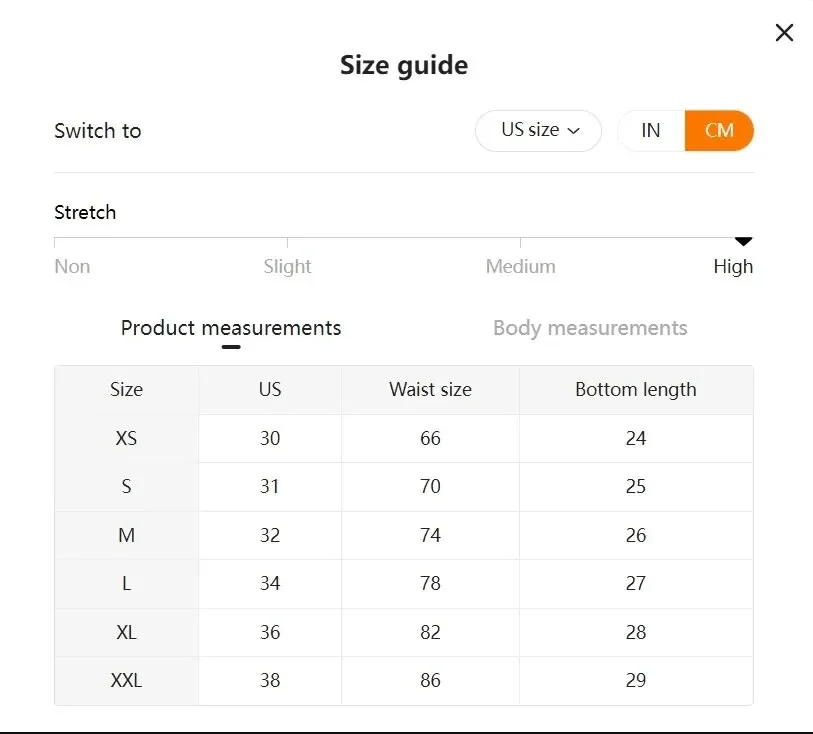Click the Bottom length column header

(x=636, y=389)
